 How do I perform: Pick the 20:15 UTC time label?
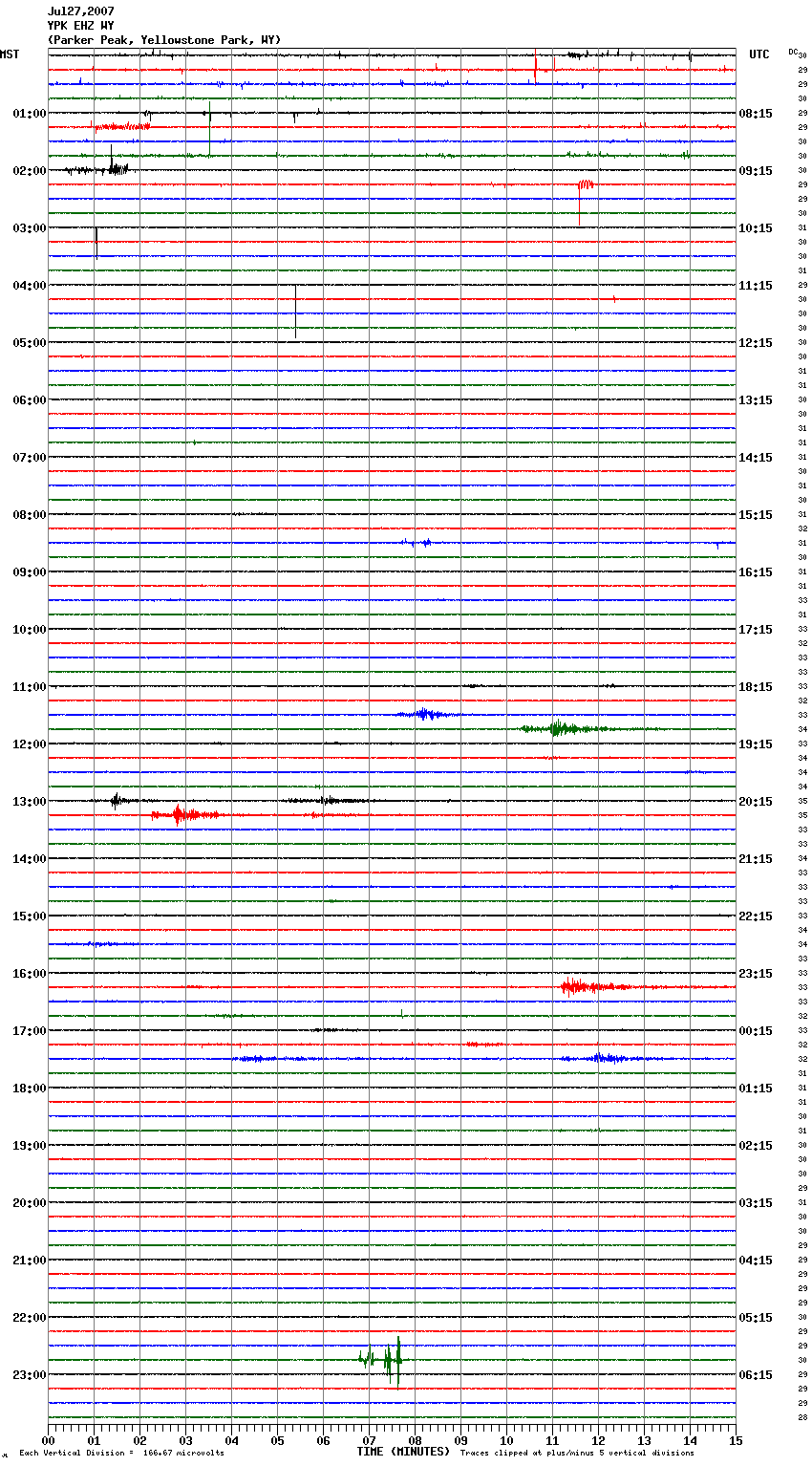click(x=756, y=802)
